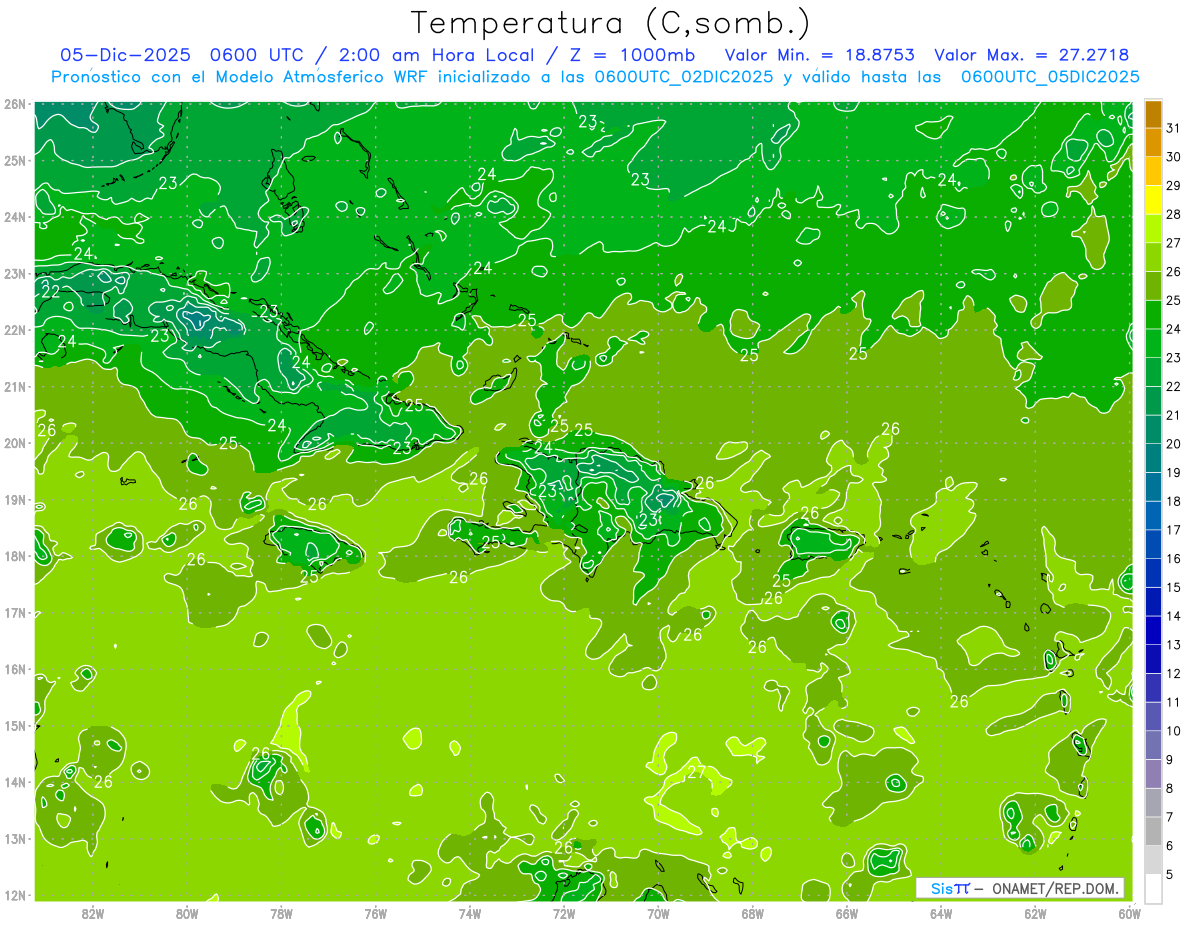Click the 25 value on the color scale
This screenshot has width=1200, height=927.
1173,300
